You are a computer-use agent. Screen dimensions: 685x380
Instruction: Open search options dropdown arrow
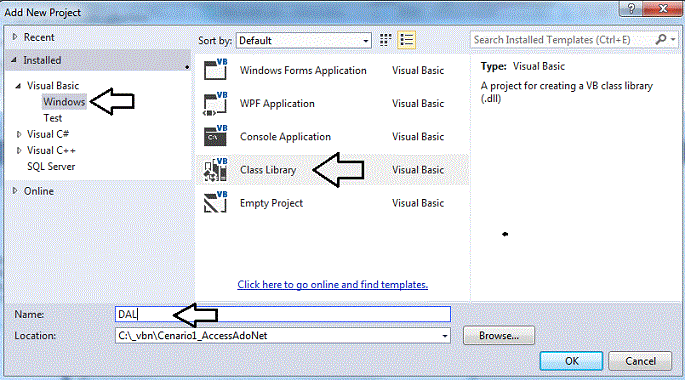[x=673, y=39]
